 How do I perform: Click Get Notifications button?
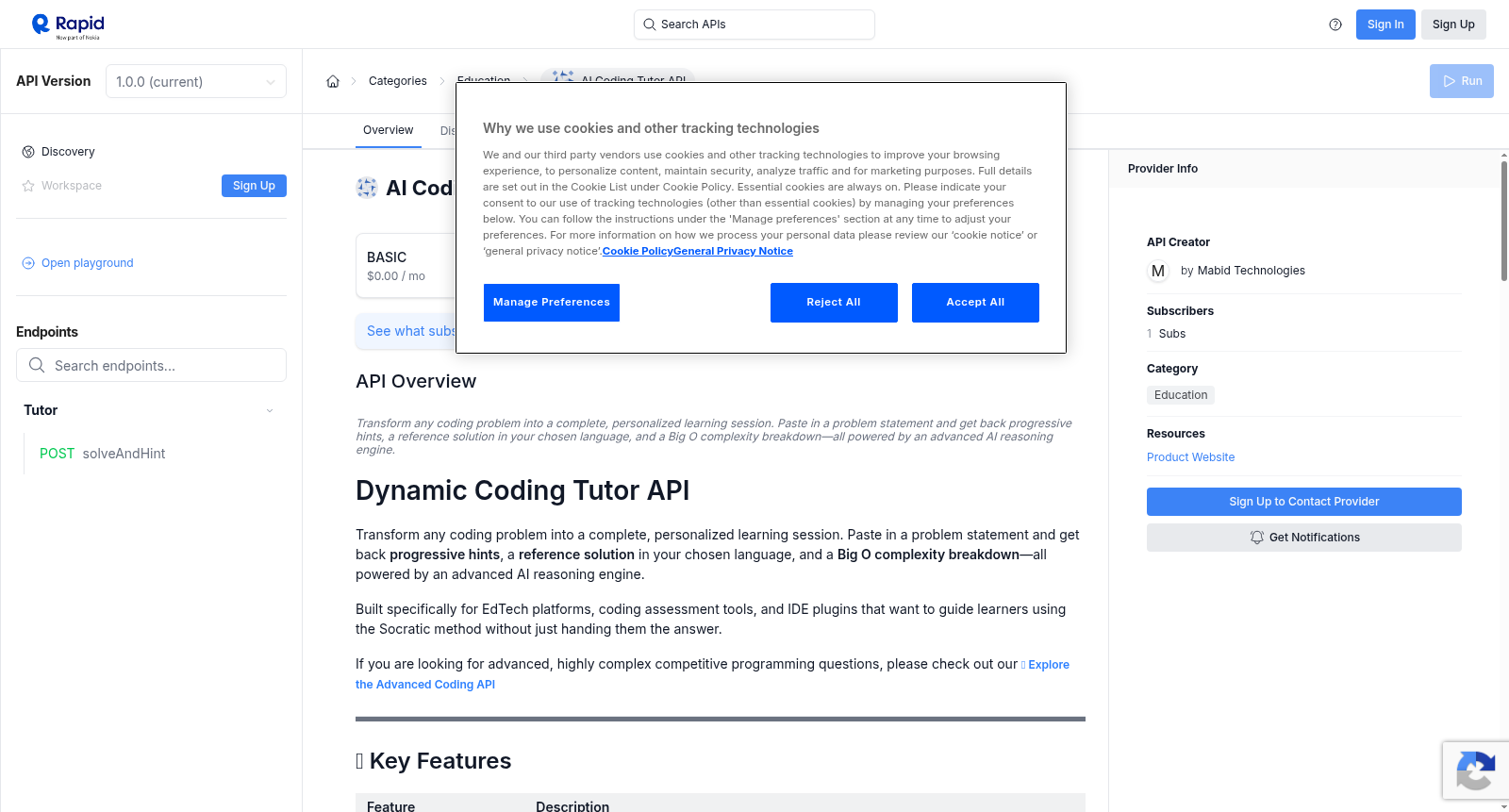pyautogui.click(x=1304, y=538)
